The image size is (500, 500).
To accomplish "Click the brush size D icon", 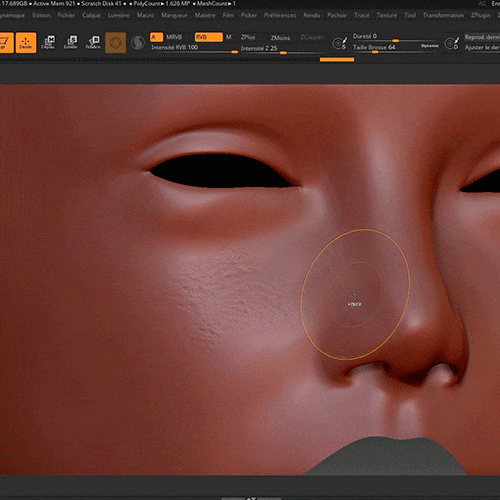I will pyautogui.click(x=452, y=43).
